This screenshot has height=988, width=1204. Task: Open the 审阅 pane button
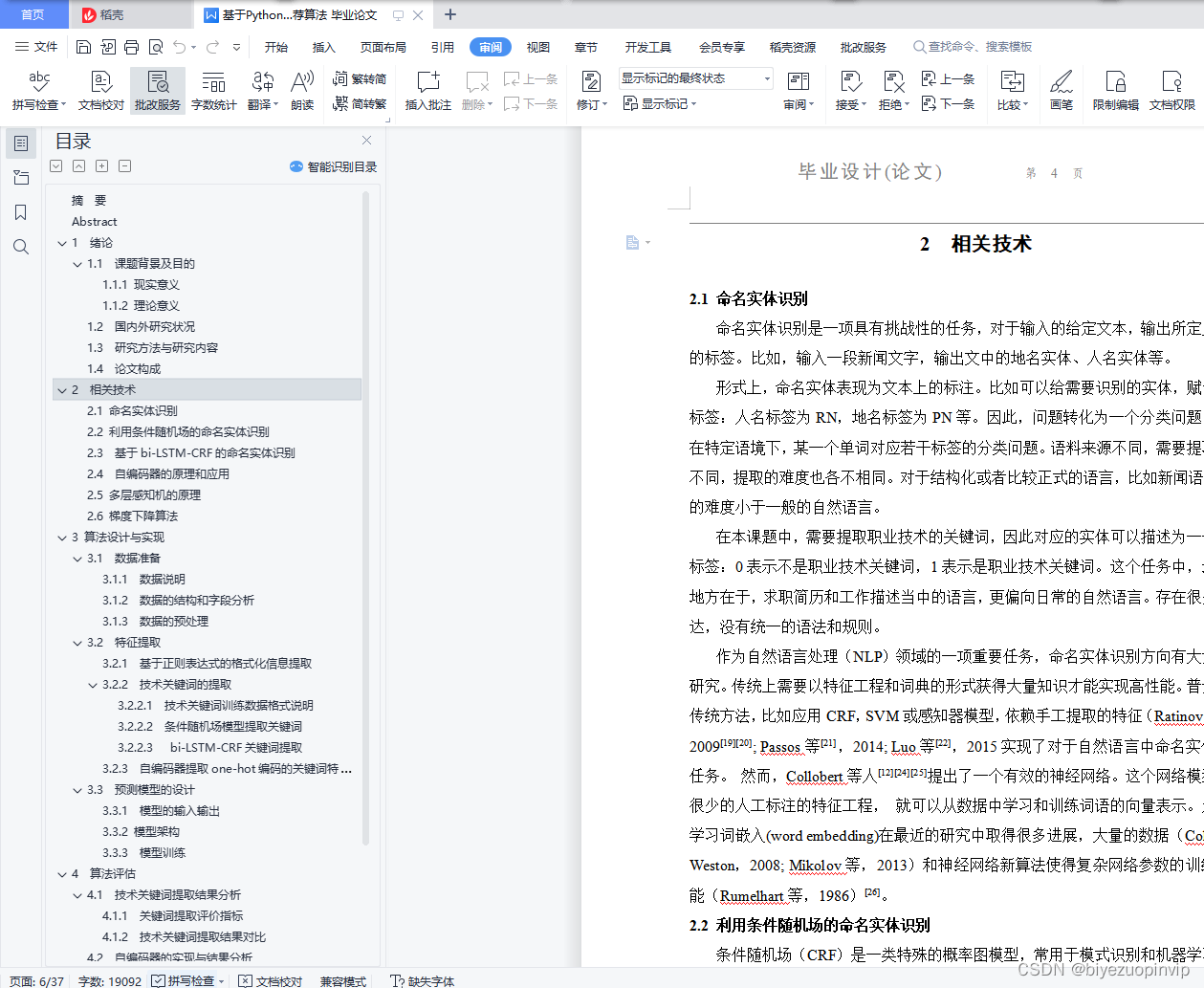799,91
